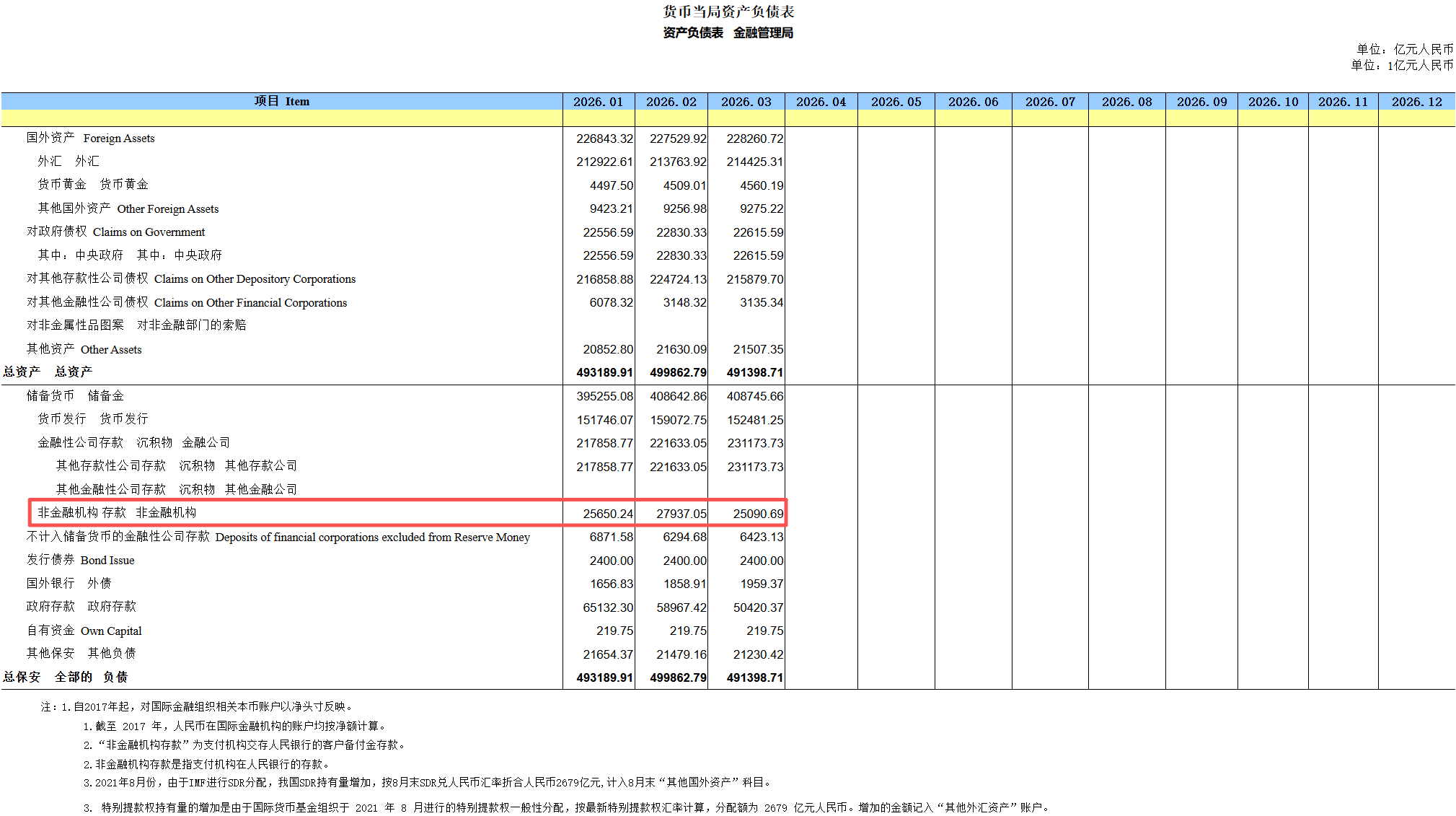Select the Foreign Assets row label
The width and height of the screenshot is (1456, 816).
[91, 138]
